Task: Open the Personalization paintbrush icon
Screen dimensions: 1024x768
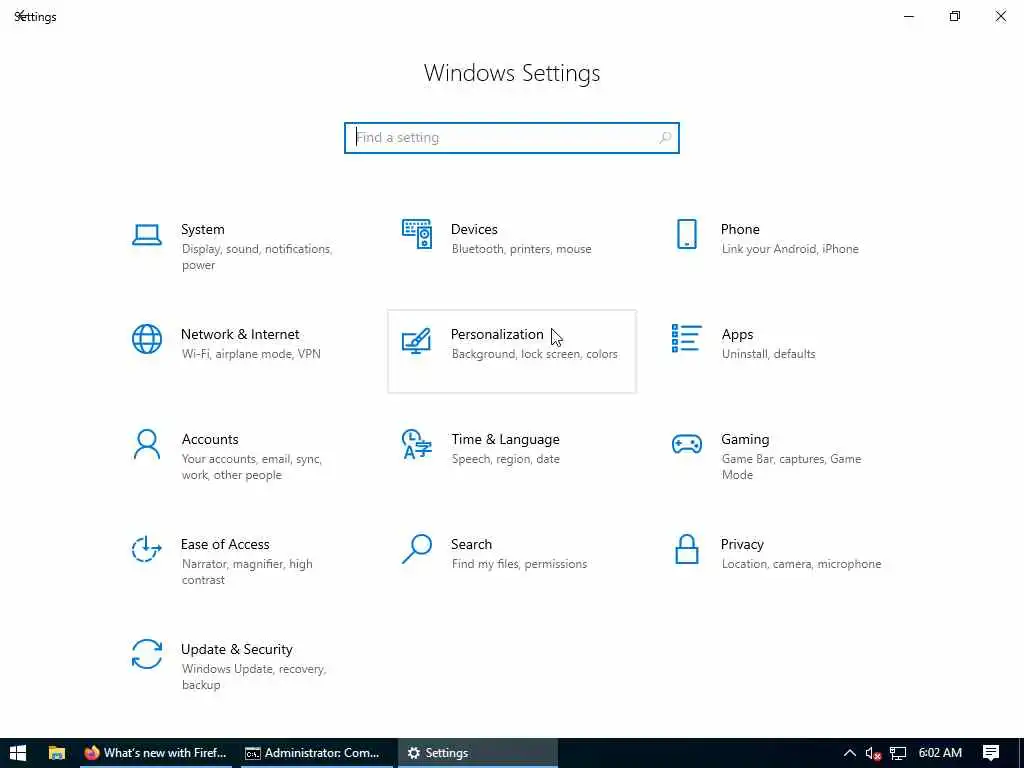Action: click(x=417, y=340)
